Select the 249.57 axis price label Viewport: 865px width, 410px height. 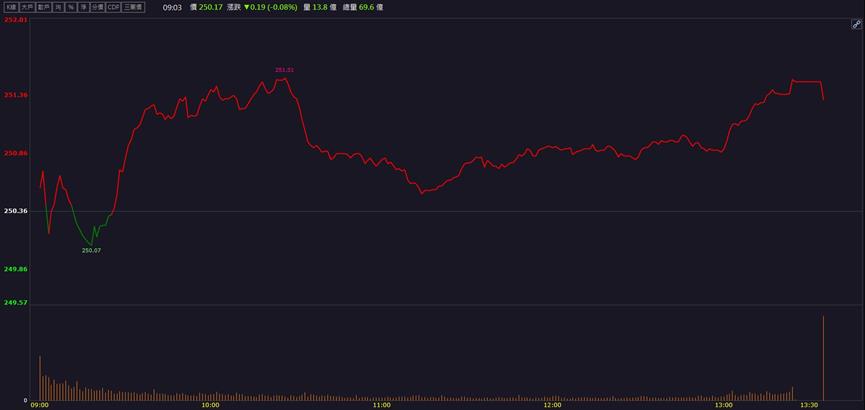16,302
